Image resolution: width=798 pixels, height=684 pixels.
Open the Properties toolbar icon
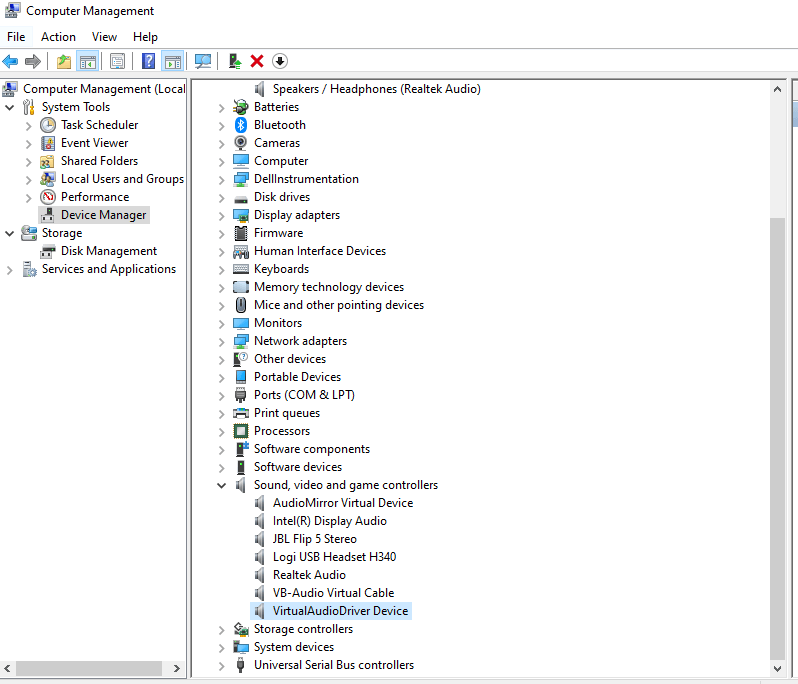tap(118, 62)
